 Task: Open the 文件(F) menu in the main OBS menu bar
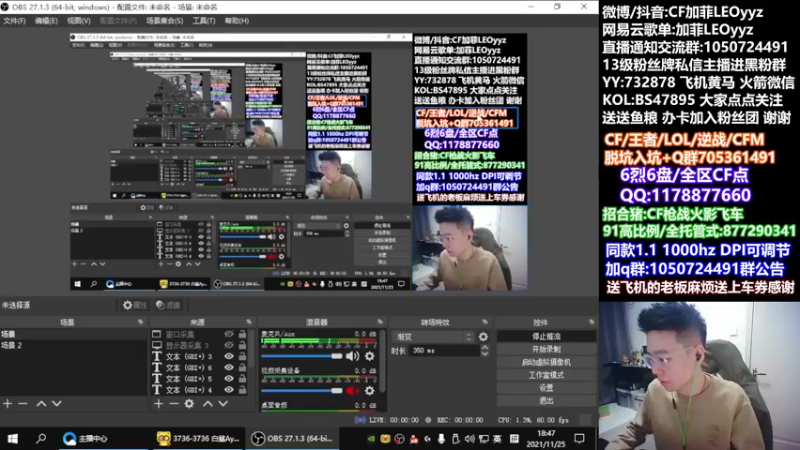14,21
